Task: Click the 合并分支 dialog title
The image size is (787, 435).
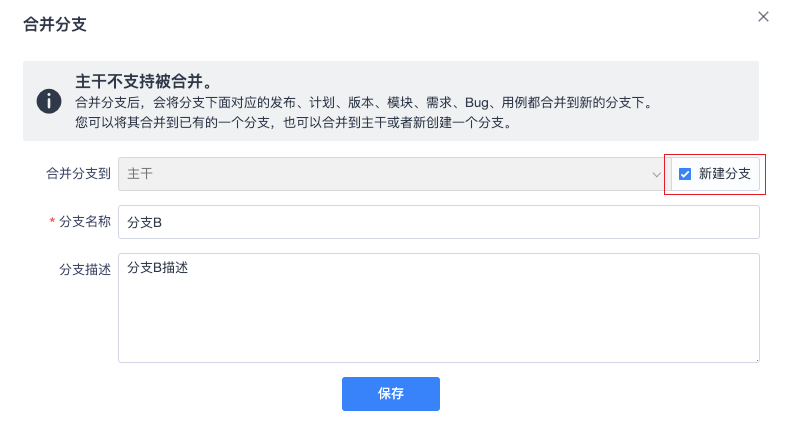Action: [x=55, y=24]
